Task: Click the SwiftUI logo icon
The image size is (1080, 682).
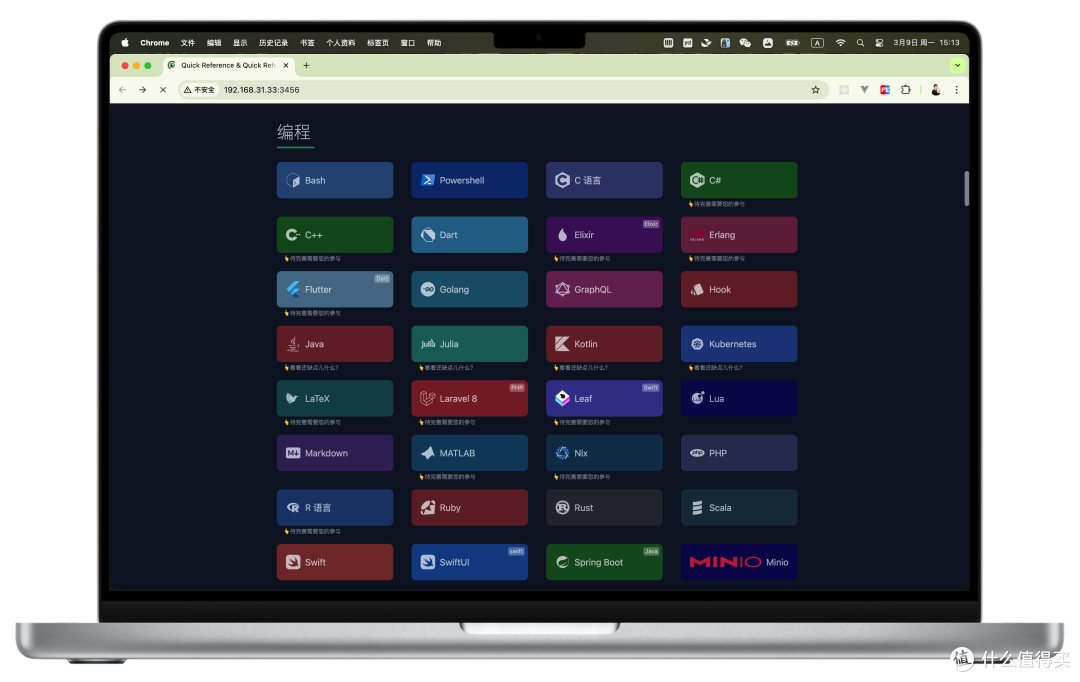Action: click(428, 562)
